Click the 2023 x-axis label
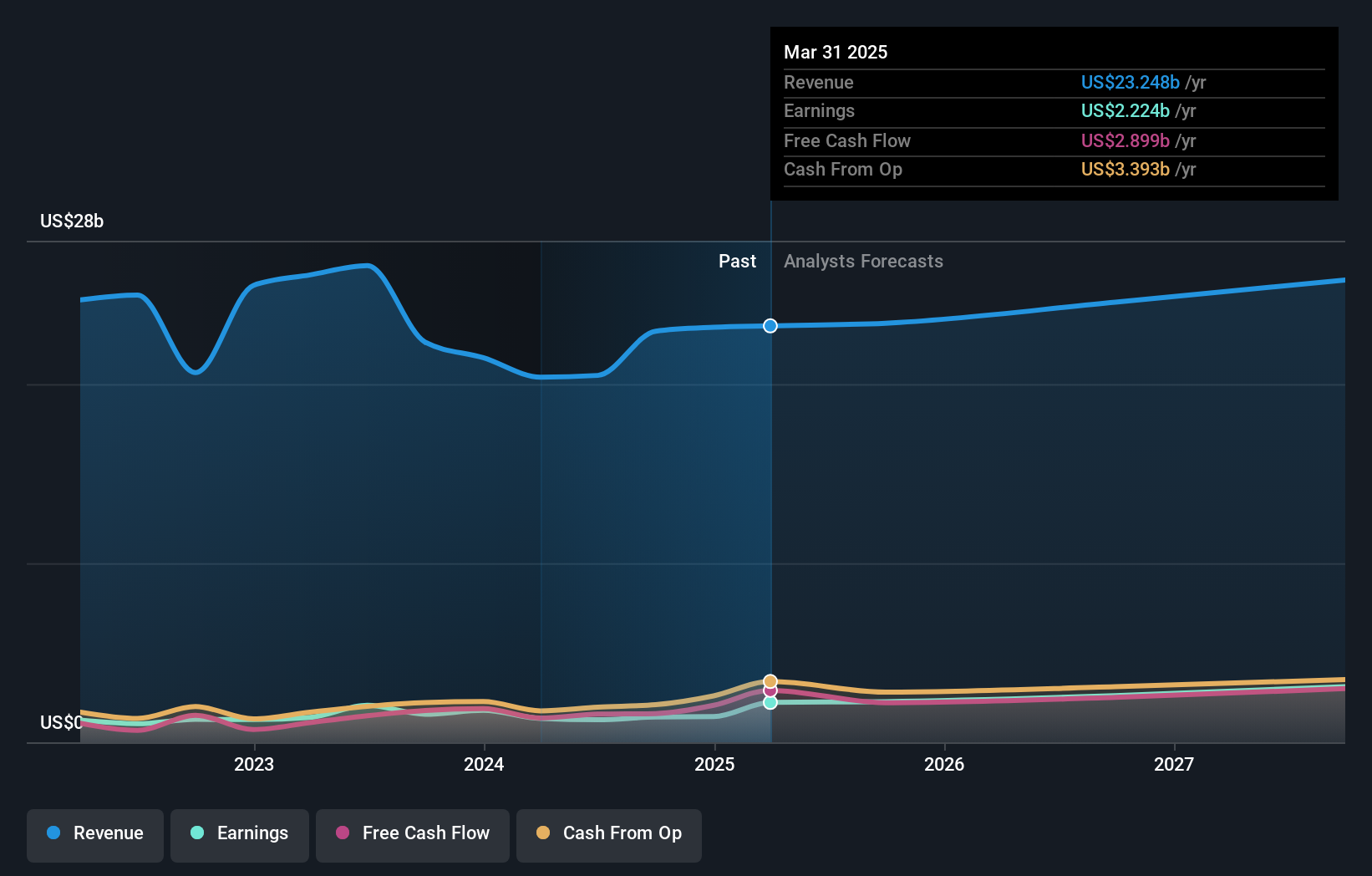The image size is (1372, 876). pyautogui.click(x=254, y=764)
